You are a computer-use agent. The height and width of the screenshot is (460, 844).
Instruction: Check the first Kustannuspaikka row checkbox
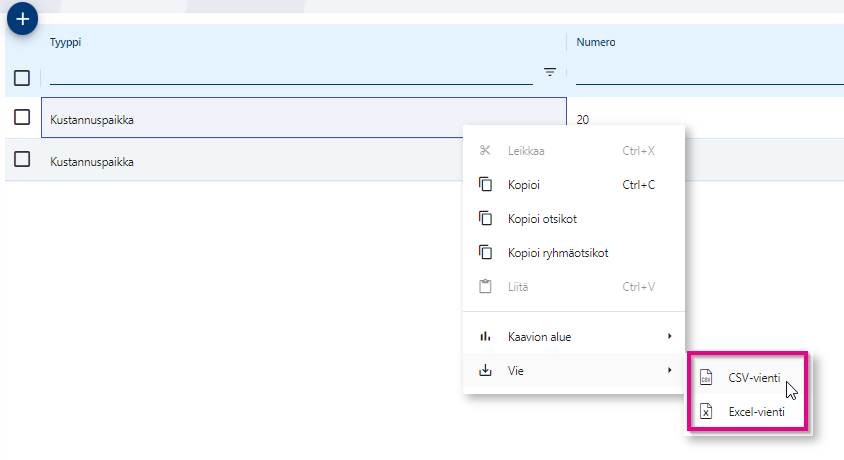[22, 117]
